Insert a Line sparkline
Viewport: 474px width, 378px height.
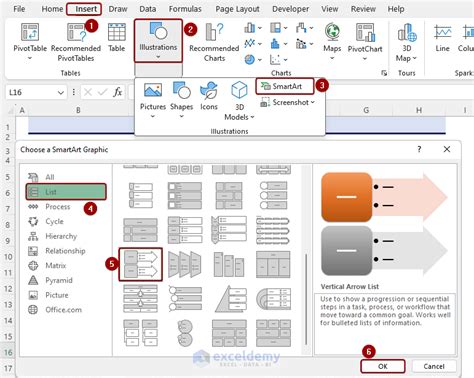click(442, 38)
